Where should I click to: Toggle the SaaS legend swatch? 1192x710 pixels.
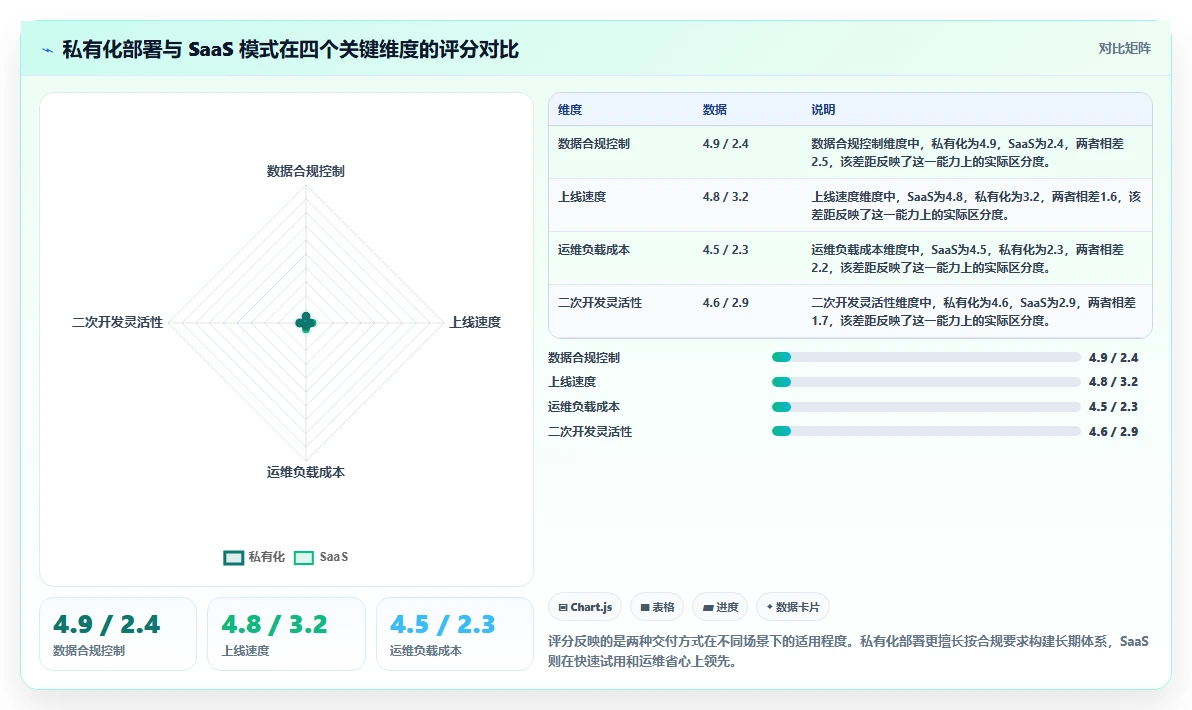(304, 558)
